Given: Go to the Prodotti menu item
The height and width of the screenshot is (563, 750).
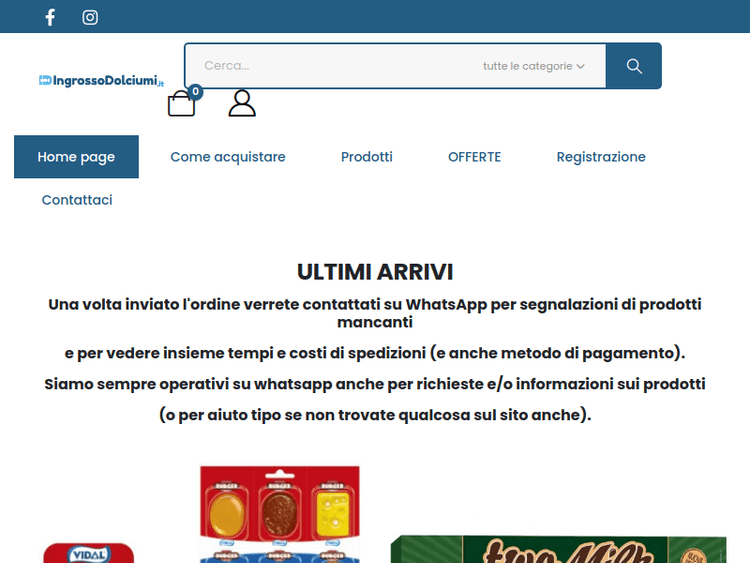Looking at the screenshot, I should [x=366, y=157].
